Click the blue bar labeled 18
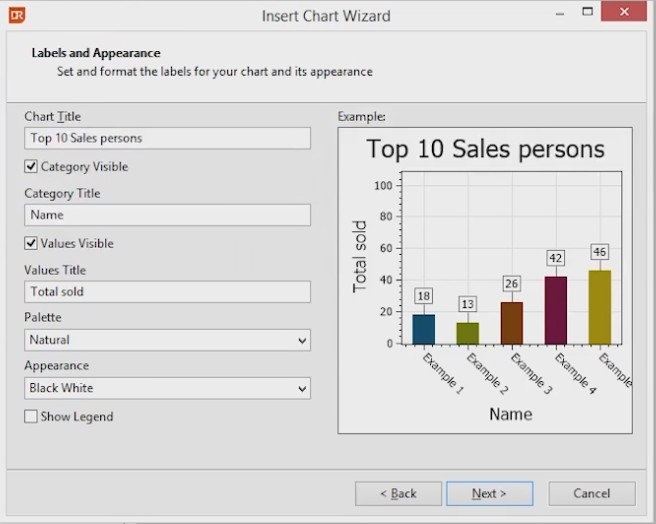 424,329
